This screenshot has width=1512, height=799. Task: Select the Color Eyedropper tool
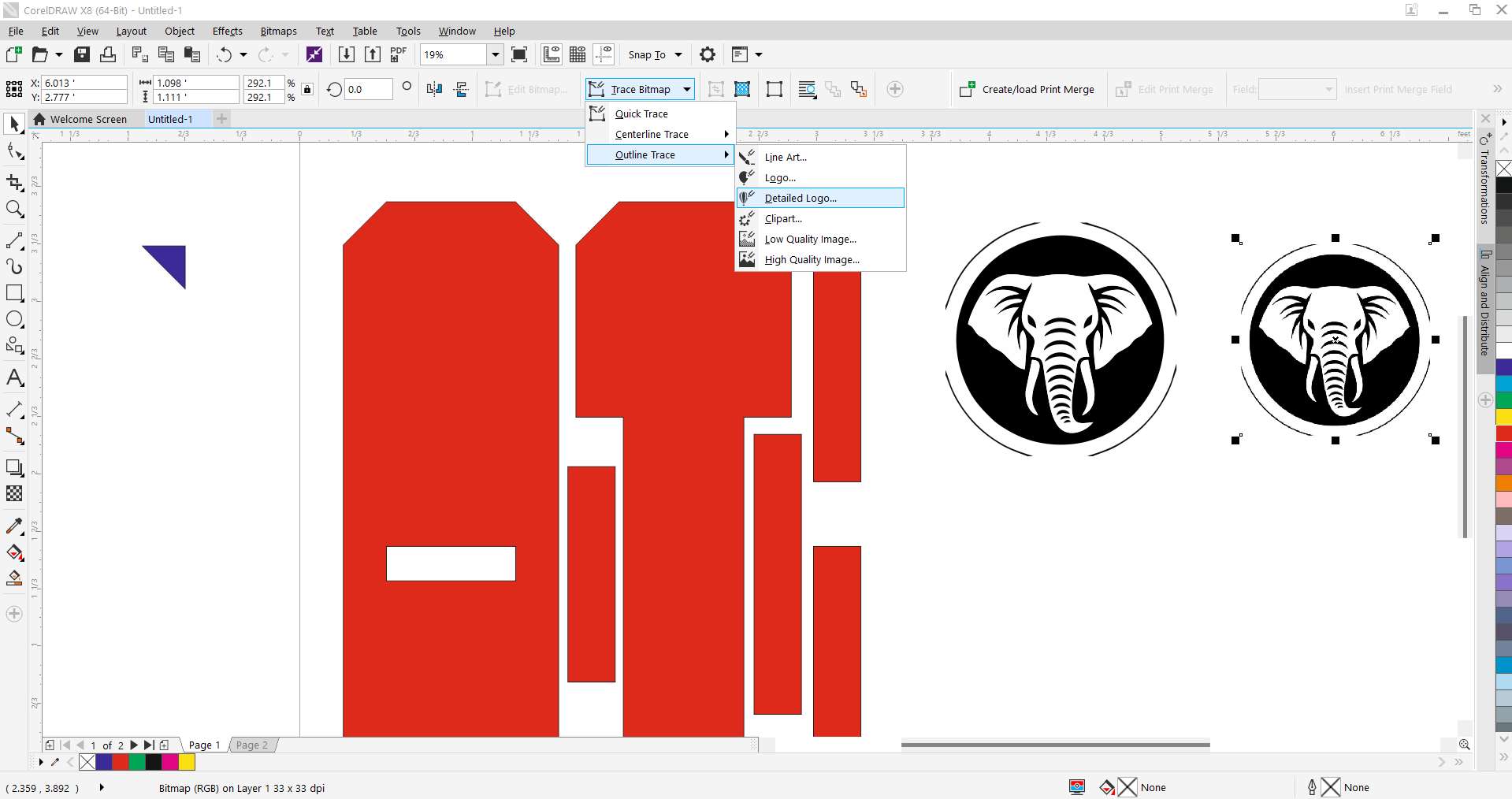click(x=14, y=526)
